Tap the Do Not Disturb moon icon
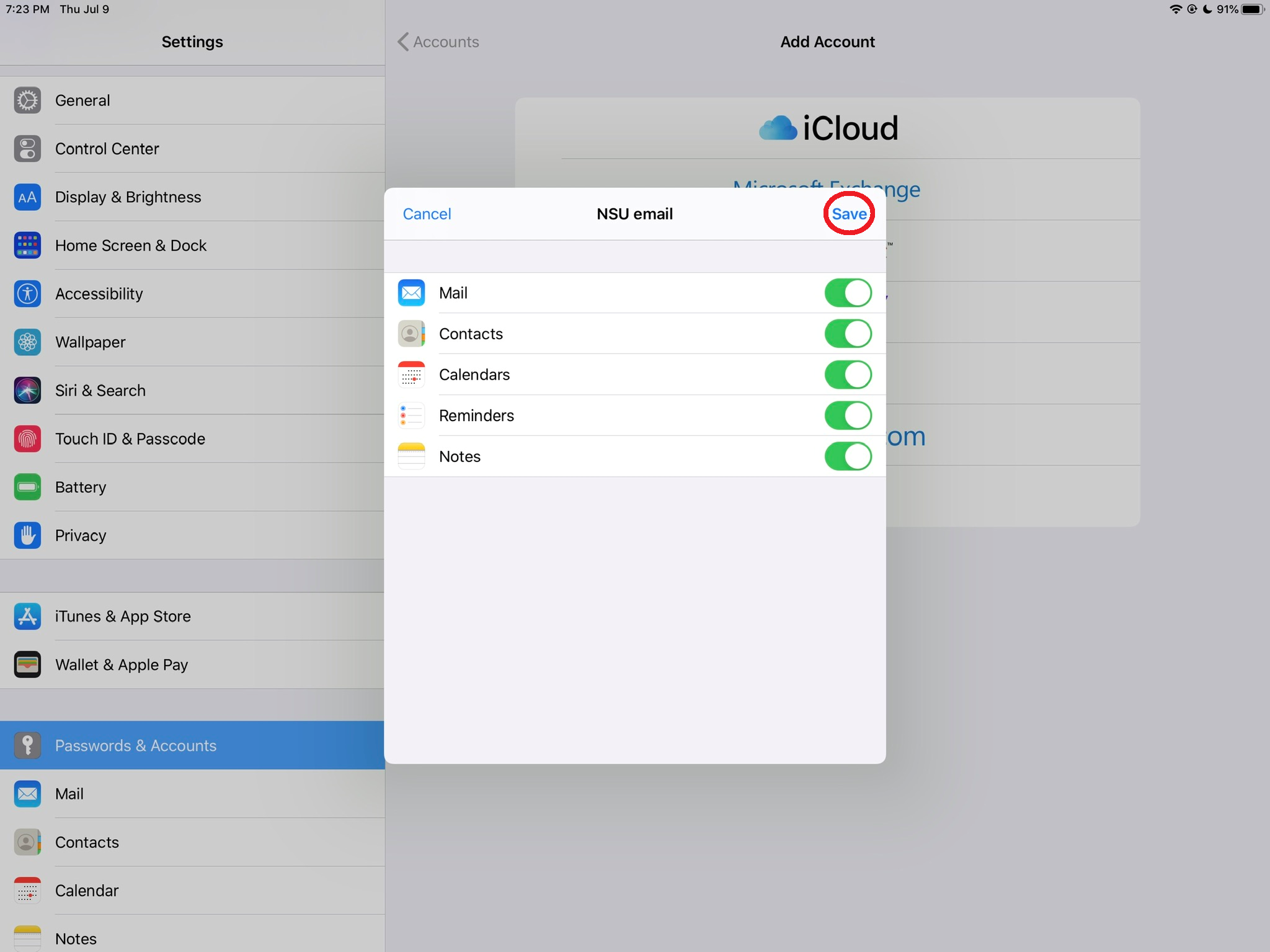Image resolution: width=1270 pixels, height=952 pixels. tap(1207, 9)
